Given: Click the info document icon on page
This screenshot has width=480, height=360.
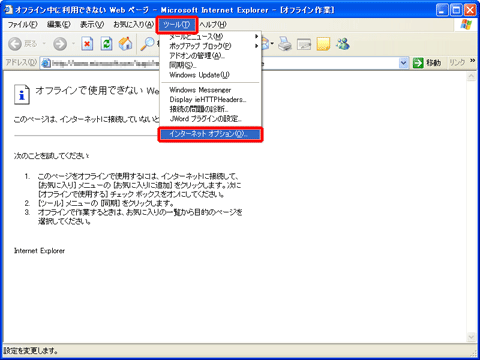Looking at the screenshot, I should point(22,95).
